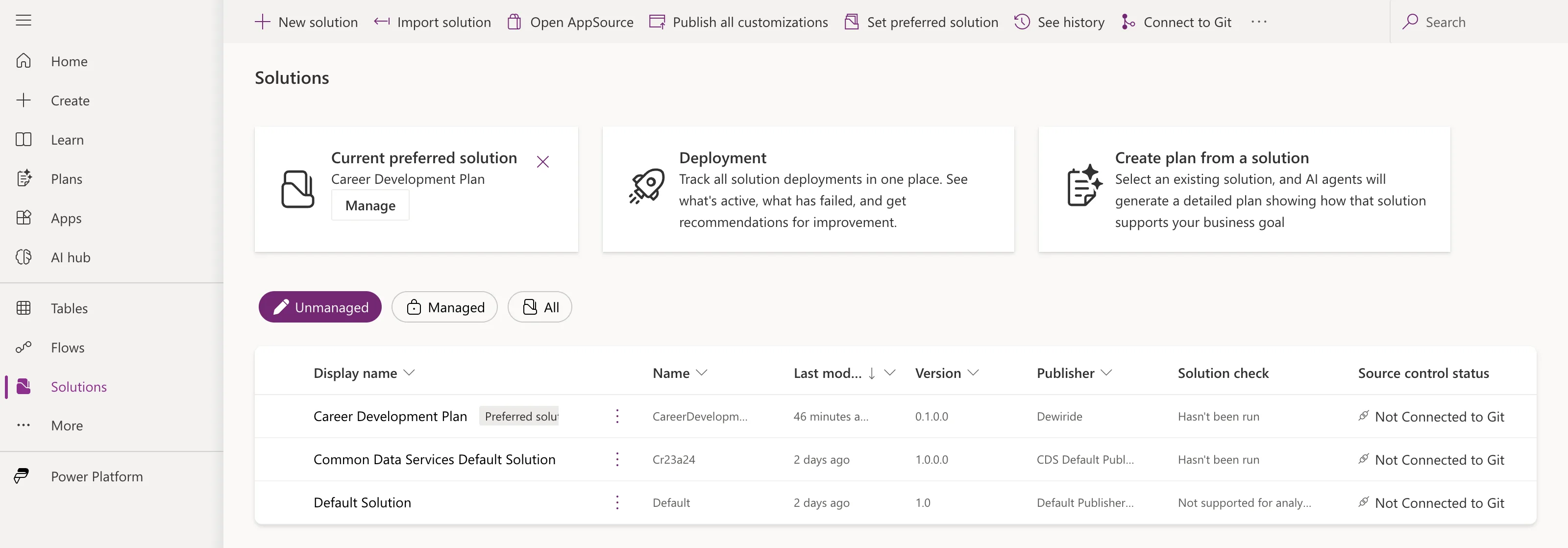Open the Display name column dropdown
This screenshot has width=1568, height=548.
pyautogui.click(x=409, y=373)
